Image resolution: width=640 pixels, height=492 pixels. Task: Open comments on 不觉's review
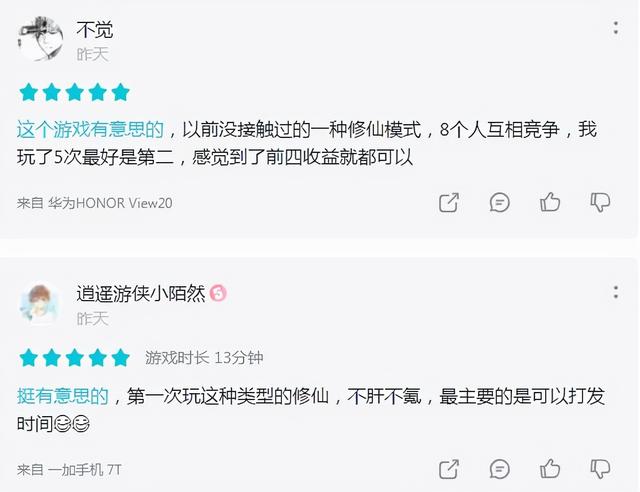pyautogui.click(x=500, y=202)
